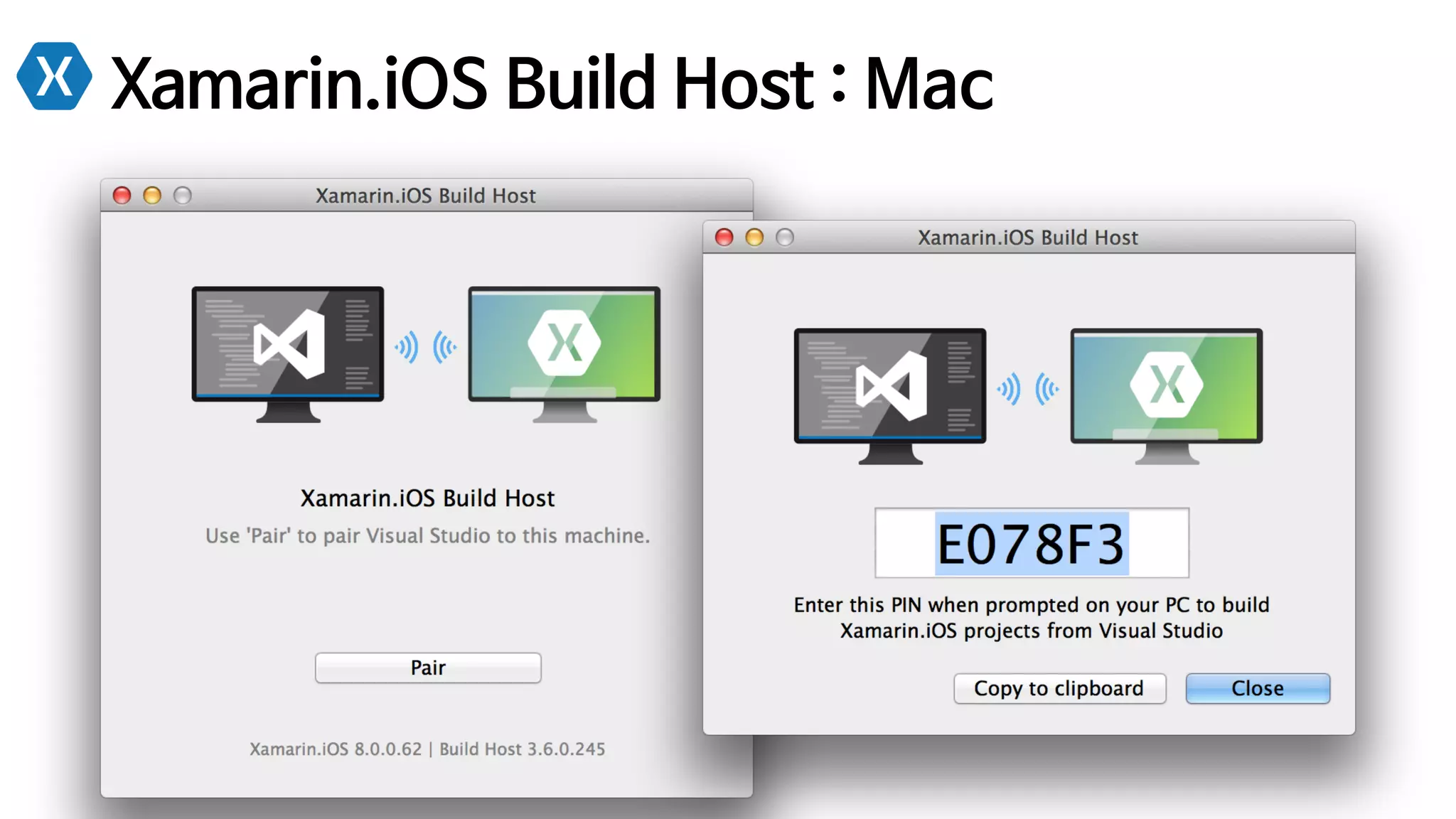Click the Xamarin monitor icon in the PIN window

pos(1167,396)
